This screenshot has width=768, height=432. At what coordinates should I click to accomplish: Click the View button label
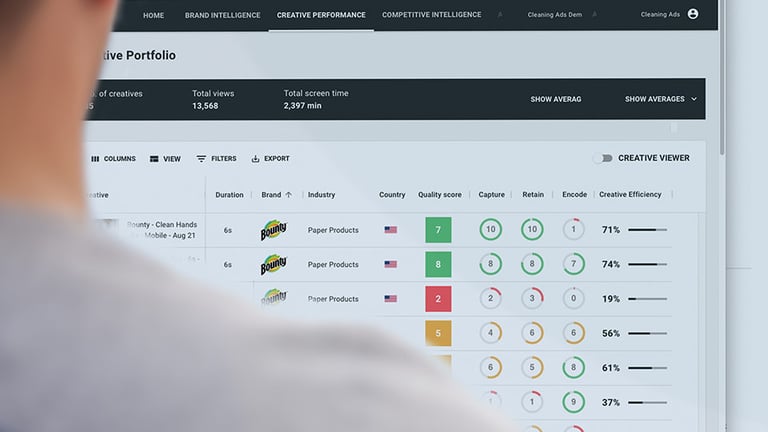(x=172, y=159)
